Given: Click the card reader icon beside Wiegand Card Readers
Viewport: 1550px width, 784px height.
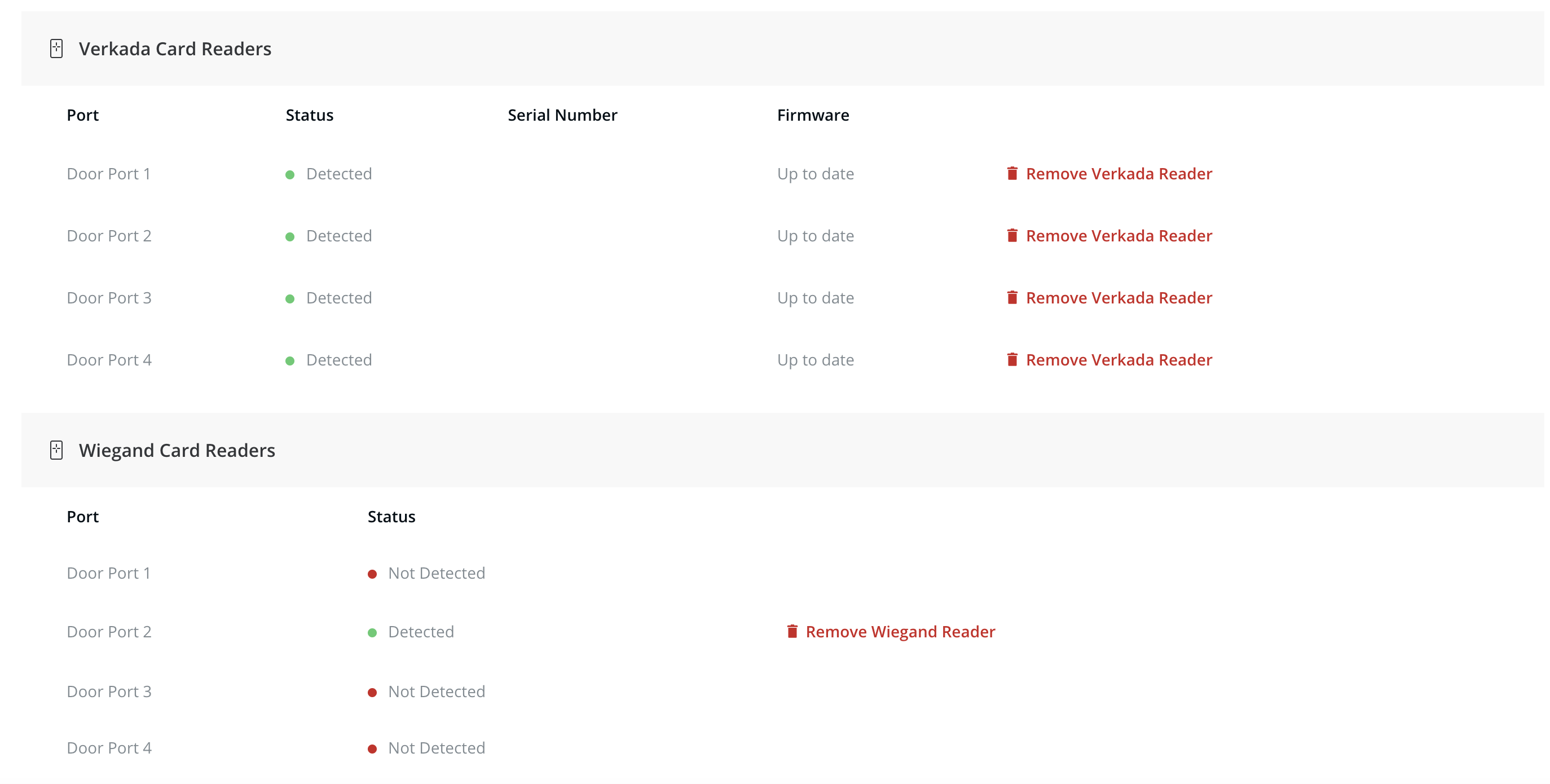Looking at the screenshot, I should tap(56, 450).
